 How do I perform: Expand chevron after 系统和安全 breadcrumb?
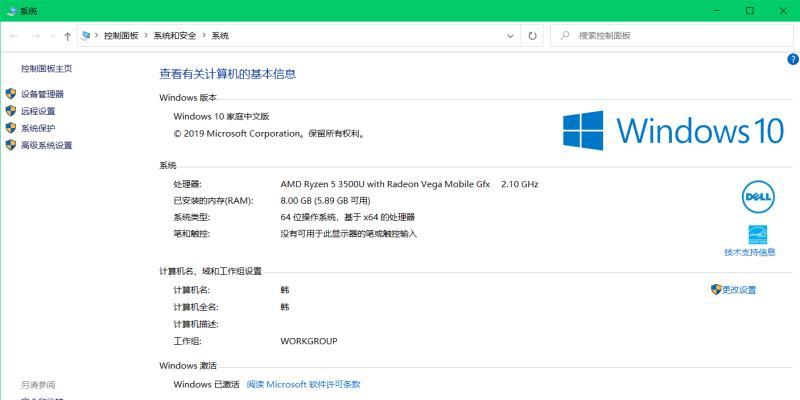tap(204, 36)
